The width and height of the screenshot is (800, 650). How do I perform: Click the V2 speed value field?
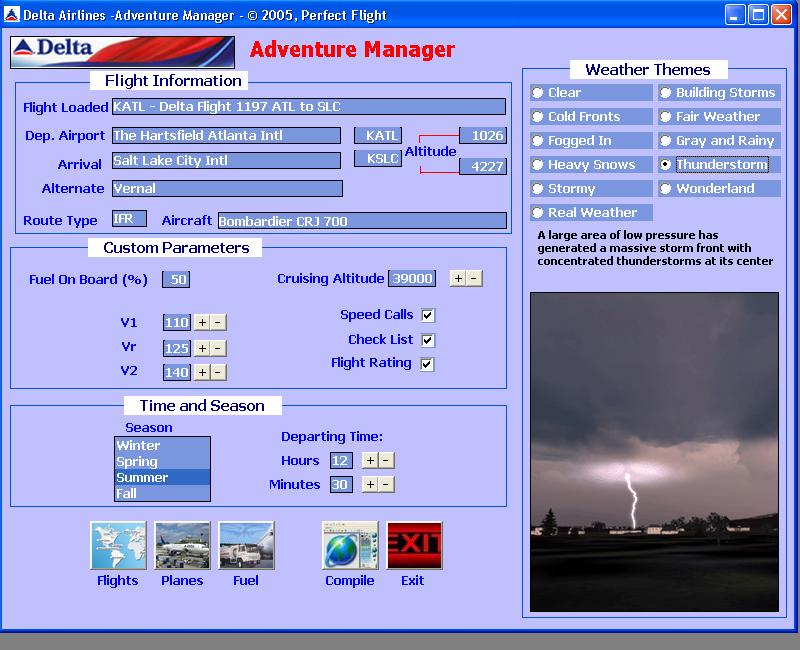coord(177,372)
